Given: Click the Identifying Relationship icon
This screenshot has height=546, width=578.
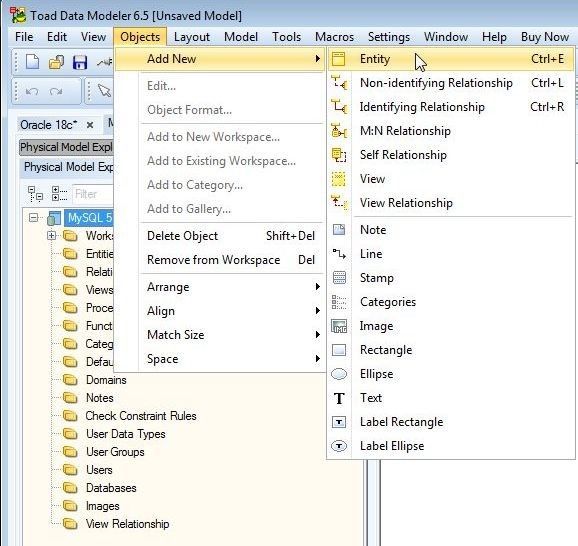Looking at the screenshot, I should click(x=339, y=107).
